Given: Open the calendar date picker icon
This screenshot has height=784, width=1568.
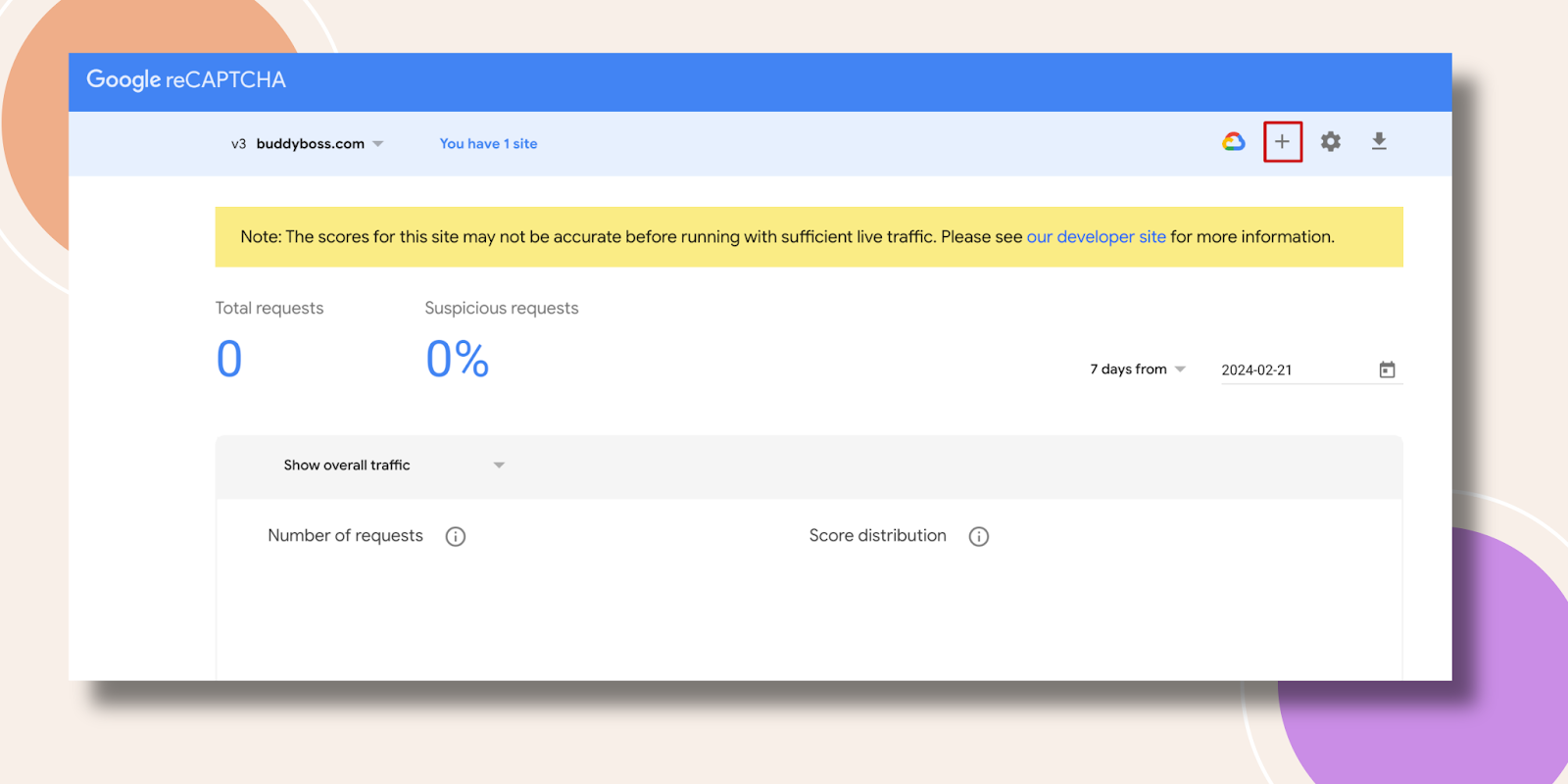Looking at the screenshot, I should [x=1387, y=369].
